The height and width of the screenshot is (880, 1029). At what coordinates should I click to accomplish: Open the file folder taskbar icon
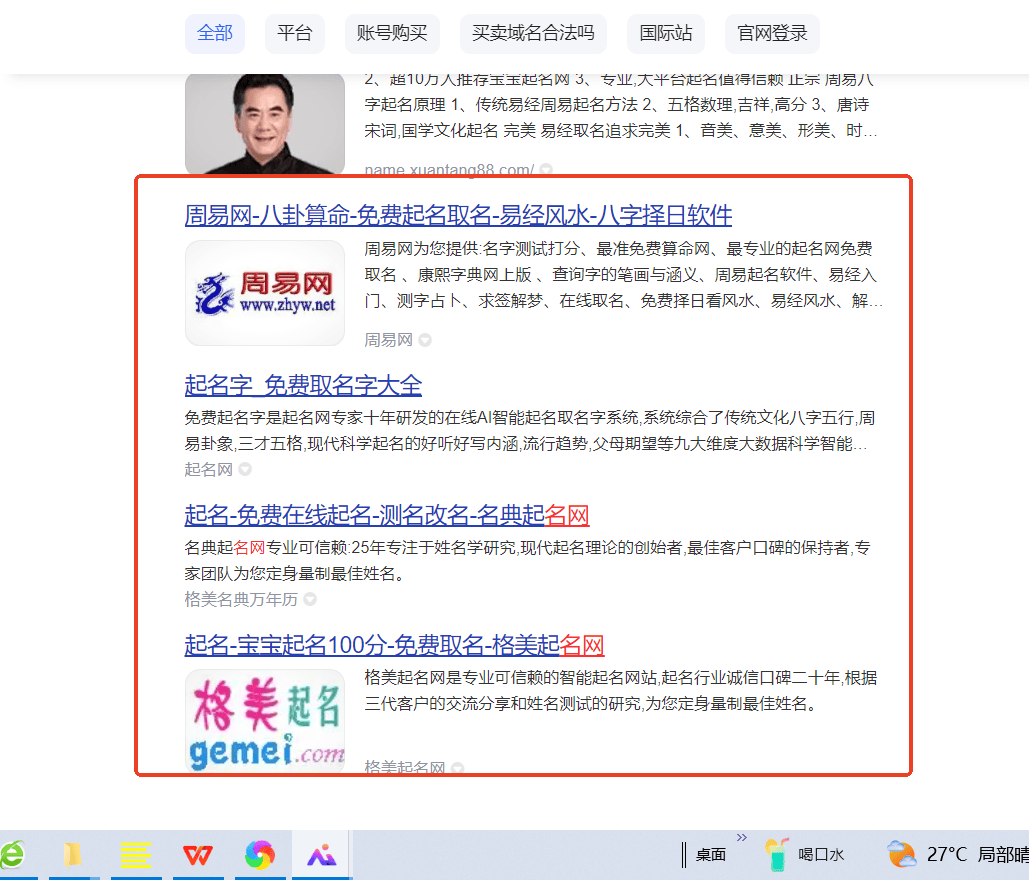pyautogui.click(x=73, y=854)
